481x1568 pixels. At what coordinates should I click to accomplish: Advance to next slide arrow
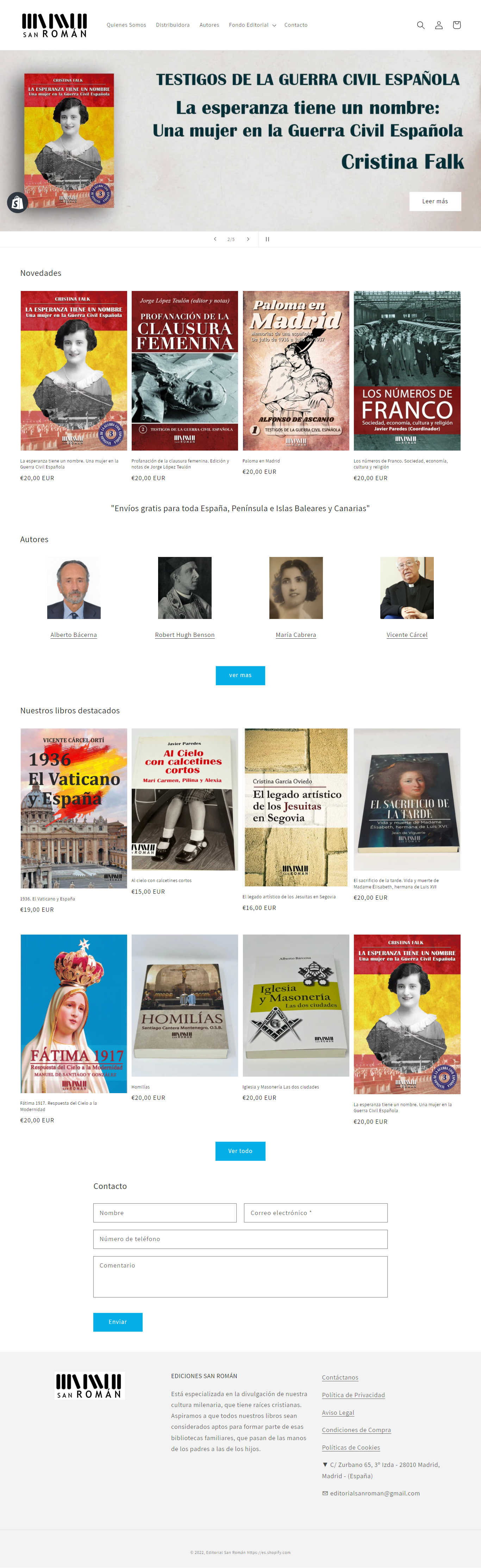[x=248, y=239]
